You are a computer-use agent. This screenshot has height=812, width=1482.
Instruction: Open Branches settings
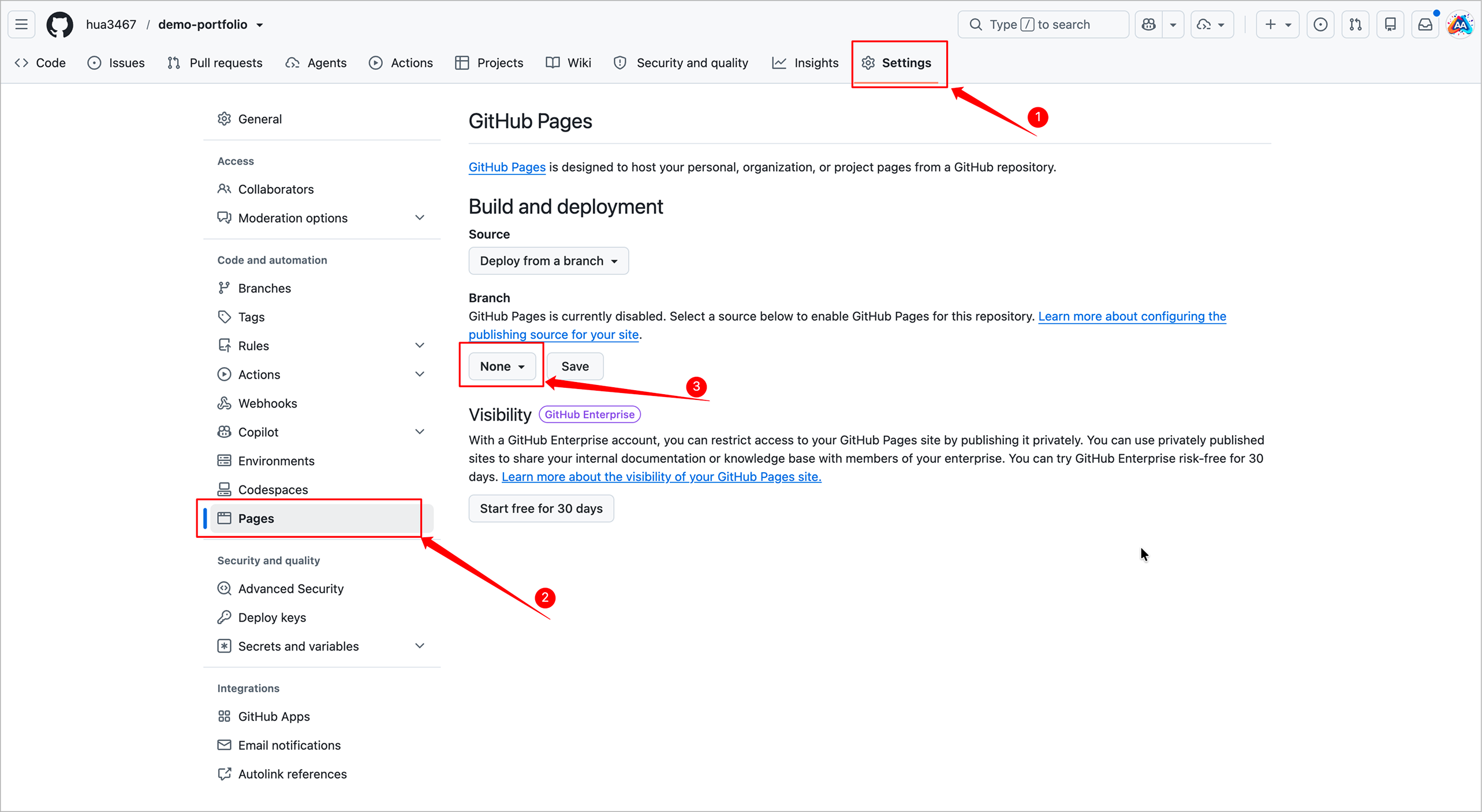point(322,288)
